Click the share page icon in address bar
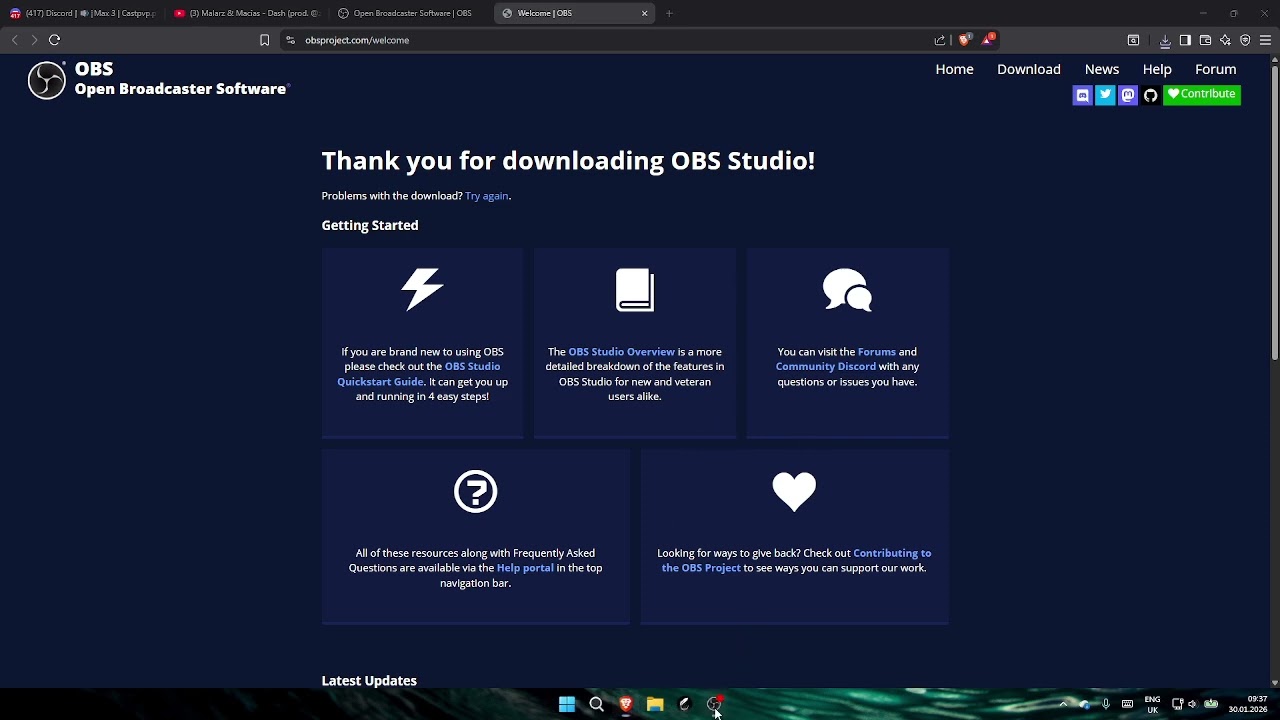1280x720 pixels. coord(940,40)
